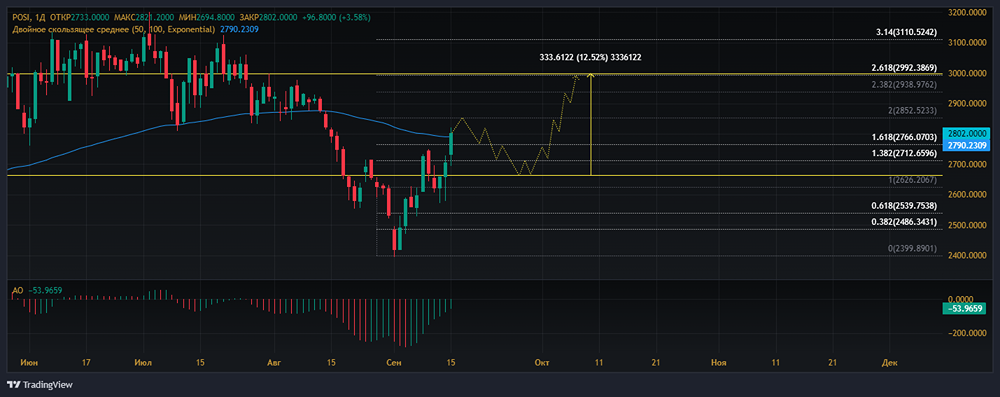The height and width of the screenshot is (397, 1000).
Task: Select Fibonacci level 1(2626.2067)
Action: pos(912,181)
